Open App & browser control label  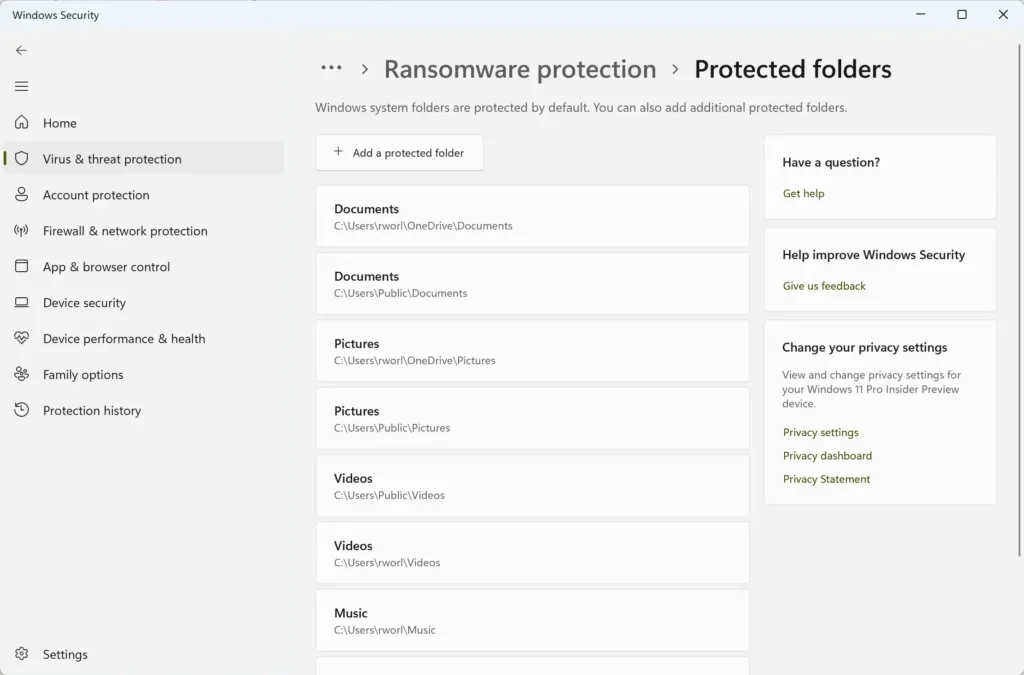click(x=106, y=267)
